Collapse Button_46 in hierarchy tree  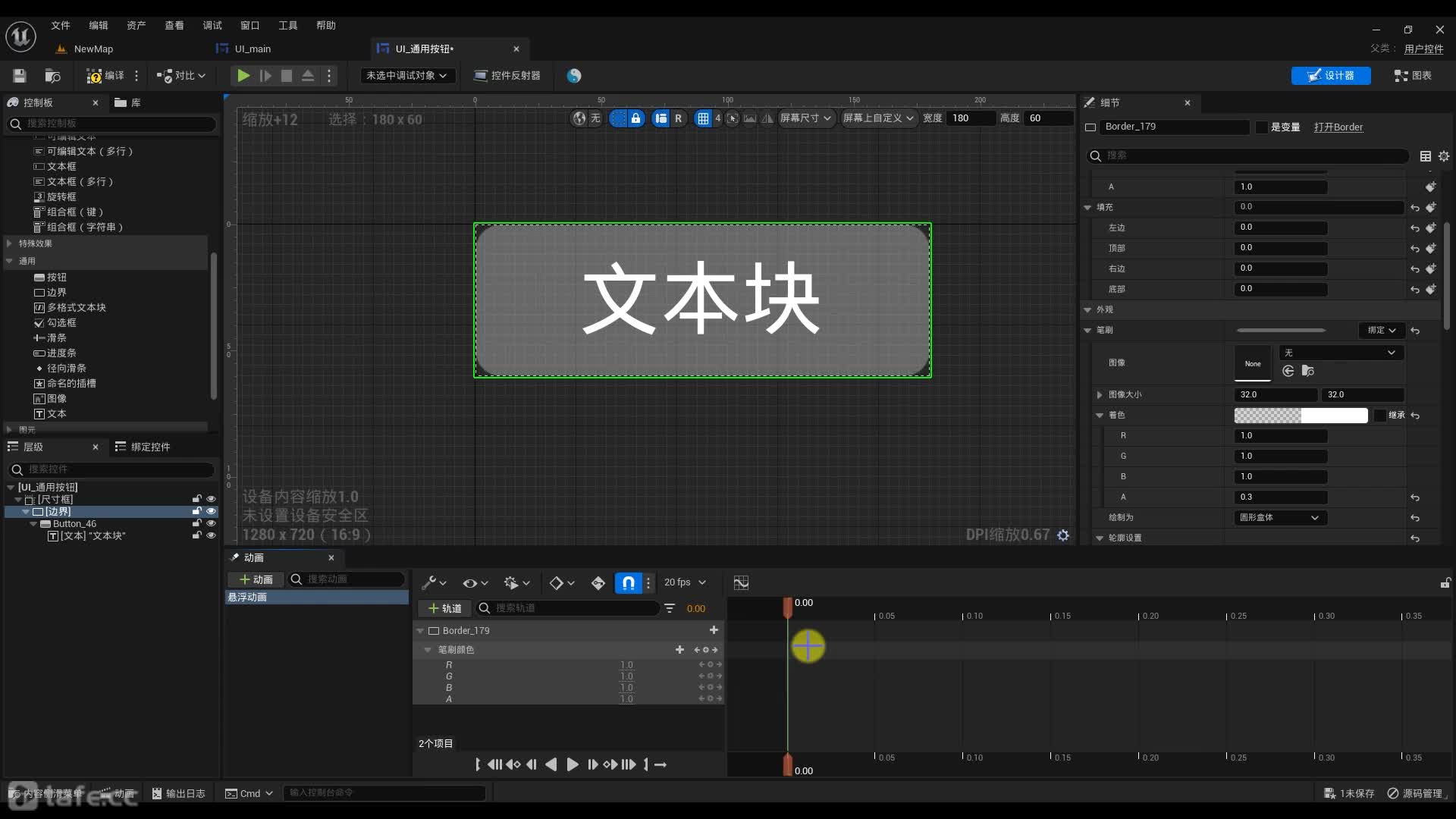pyautogui.click(x=33, y=524)
